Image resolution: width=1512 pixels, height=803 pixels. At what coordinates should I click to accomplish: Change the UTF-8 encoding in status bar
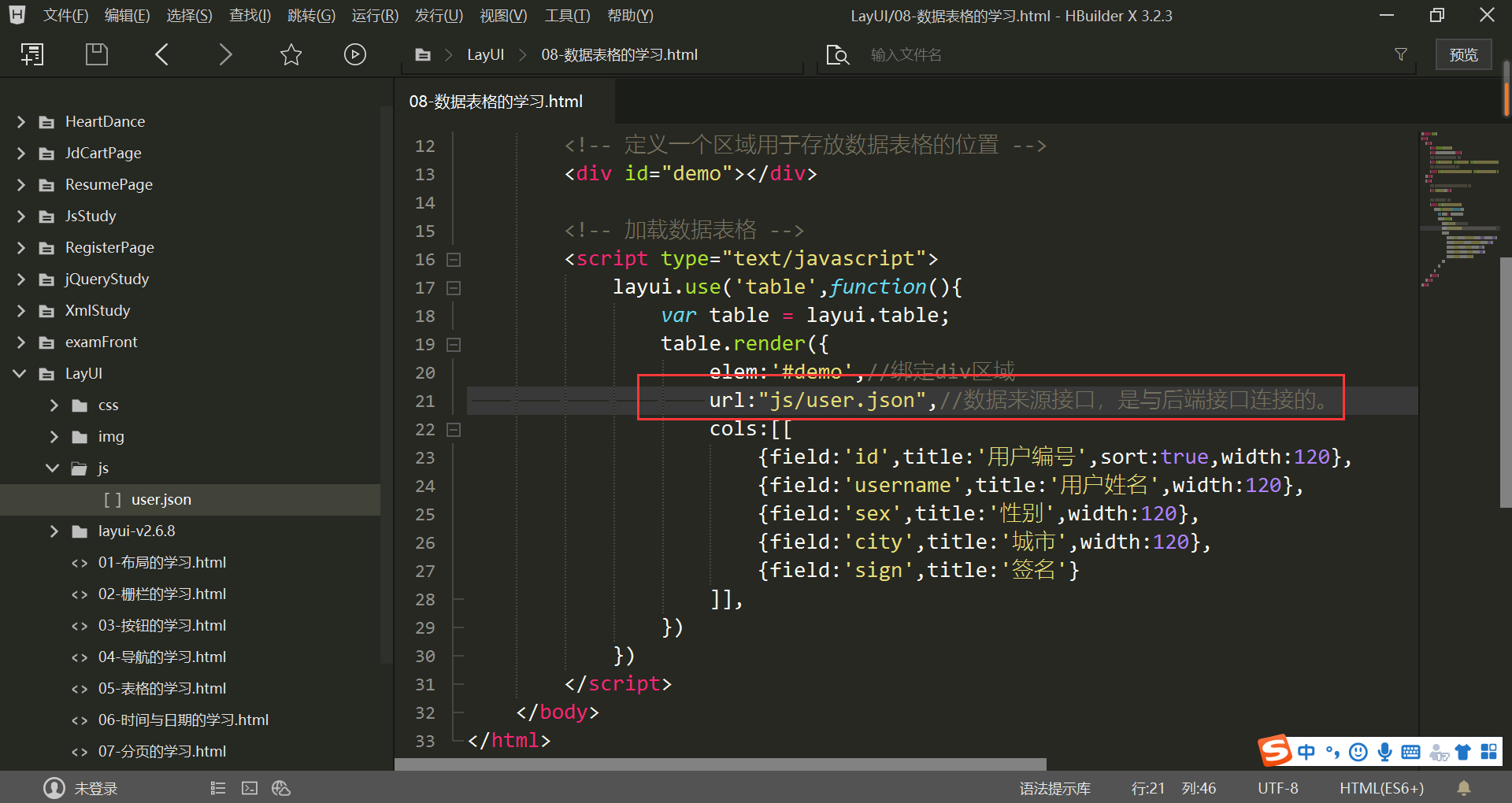tap(1277, 788)
